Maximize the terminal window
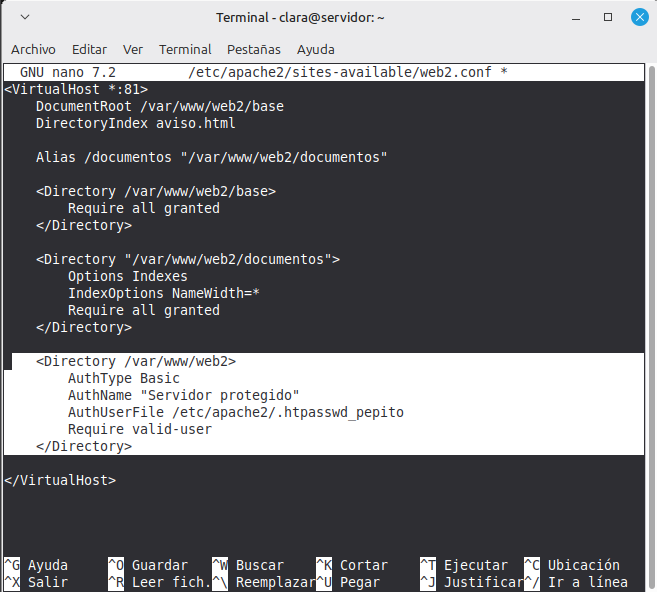The height and width of the screenshot is (592, 657). (608, 18)
